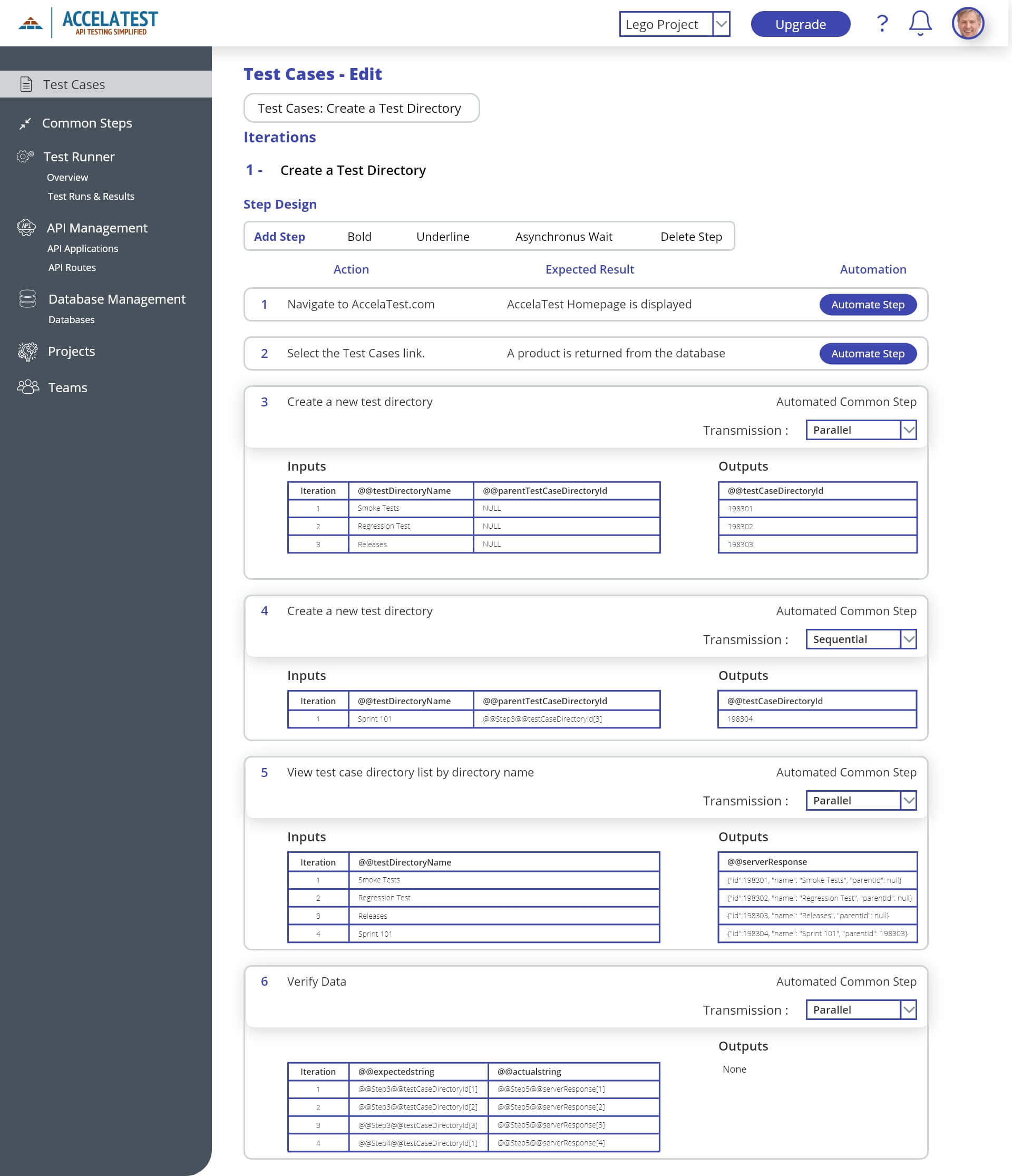
Task: Click the Test Runner sidebar icon
Action: point(25,156)
